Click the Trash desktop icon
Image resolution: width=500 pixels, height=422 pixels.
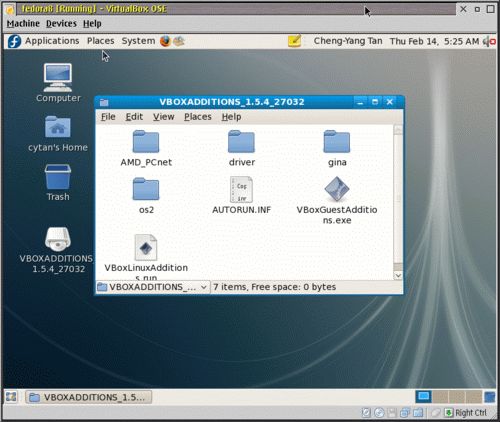tap(58, 177)
